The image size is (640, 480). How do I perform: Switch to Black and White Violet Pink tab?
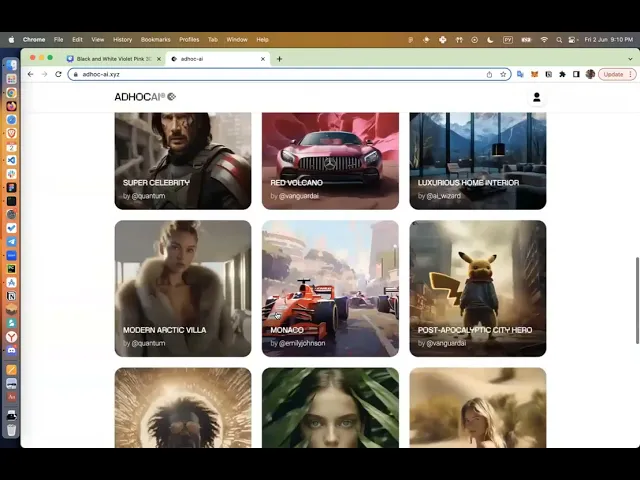[x=113, y=59]
